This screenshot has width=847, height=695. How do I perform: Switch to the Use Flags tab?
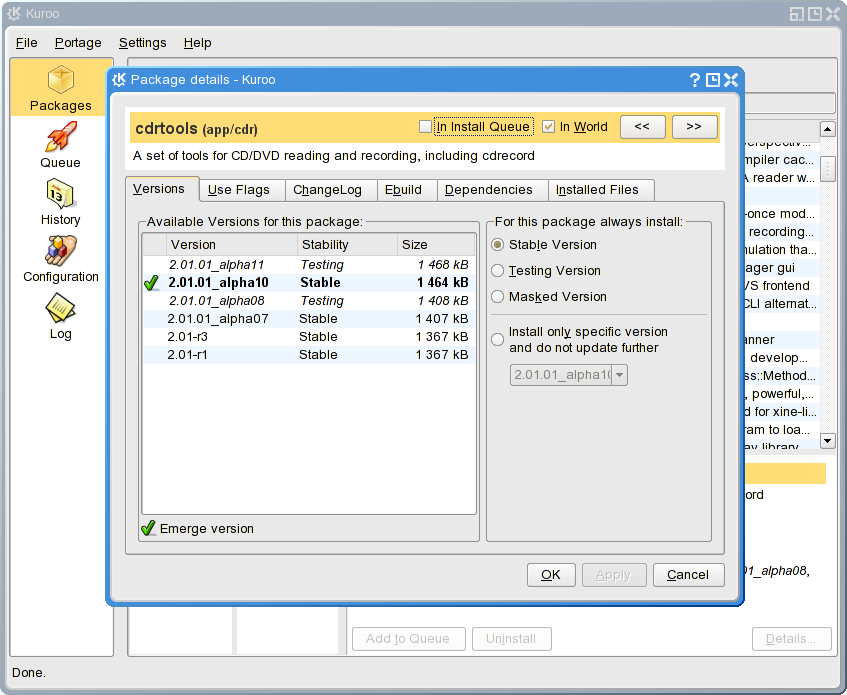242,190
